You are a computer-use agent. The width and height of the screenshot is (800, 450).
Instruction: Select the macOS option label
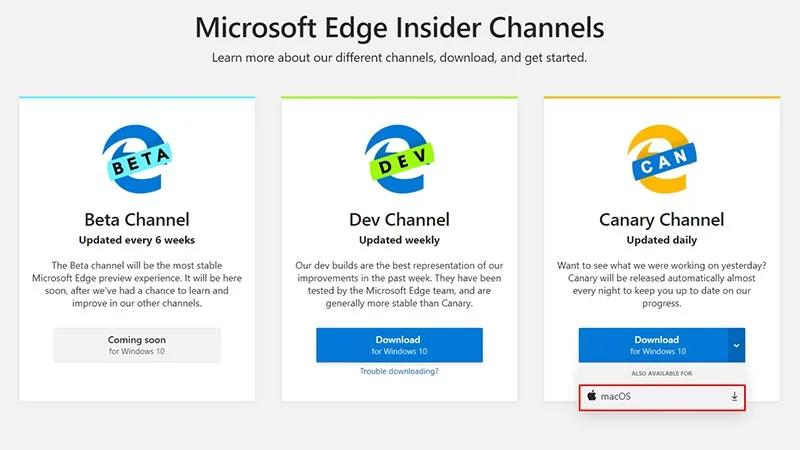coord(616,397)
